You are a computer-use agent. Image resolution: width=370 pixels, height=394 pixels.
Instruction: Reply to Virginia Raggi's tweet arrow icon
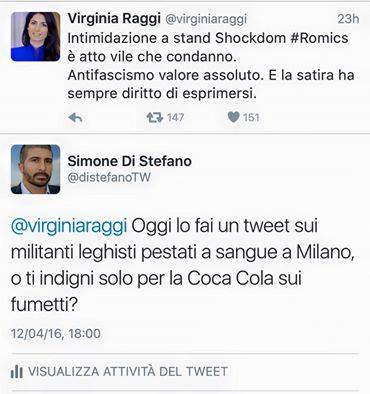[x=75, y=117]
